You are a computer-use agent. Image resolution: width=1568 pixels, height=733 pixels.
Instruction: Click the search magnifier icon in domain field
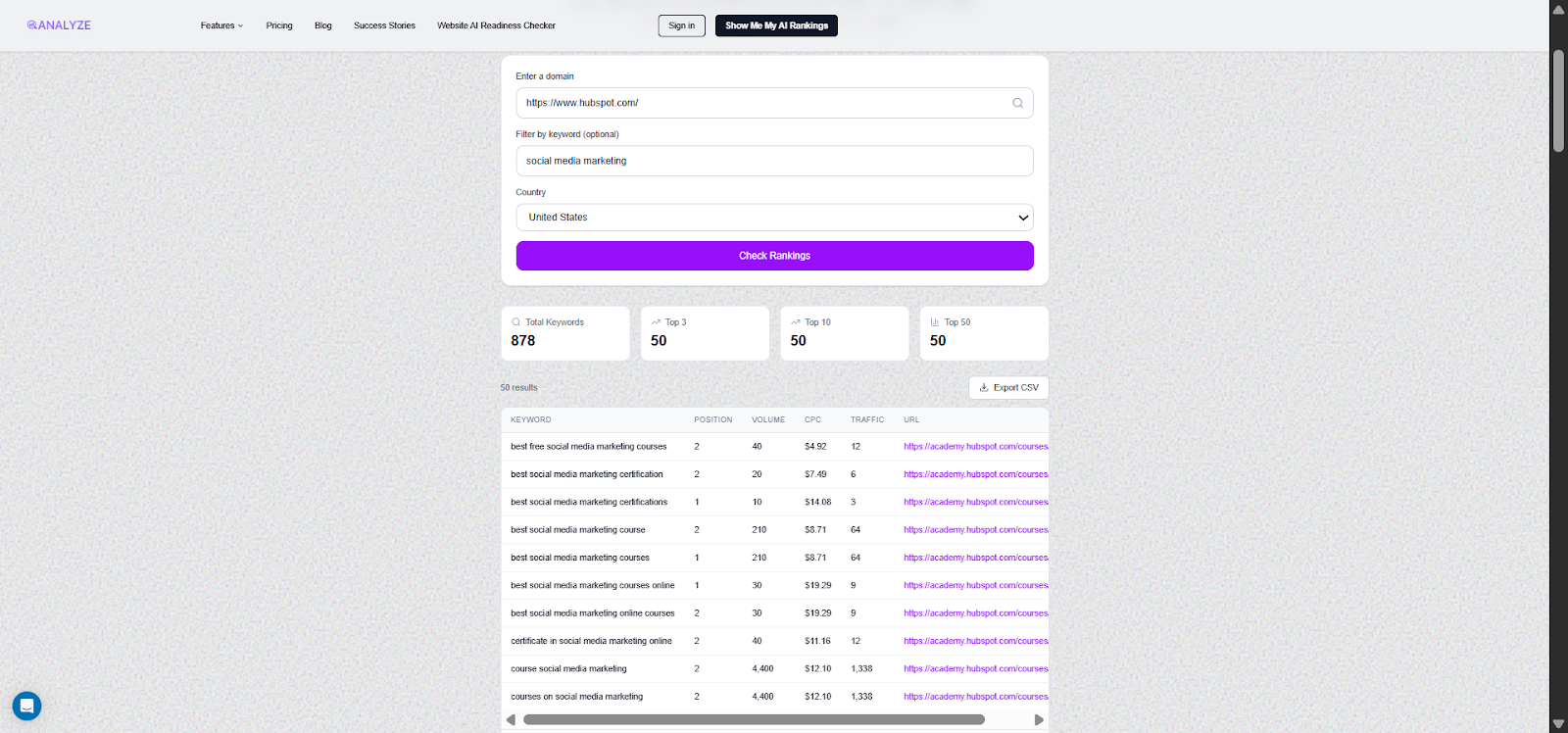click(1017, 103)
